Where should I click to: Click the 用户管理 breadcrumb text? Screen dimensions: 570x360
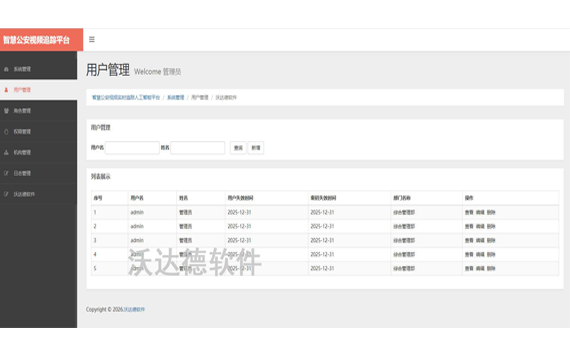(200, 97)
